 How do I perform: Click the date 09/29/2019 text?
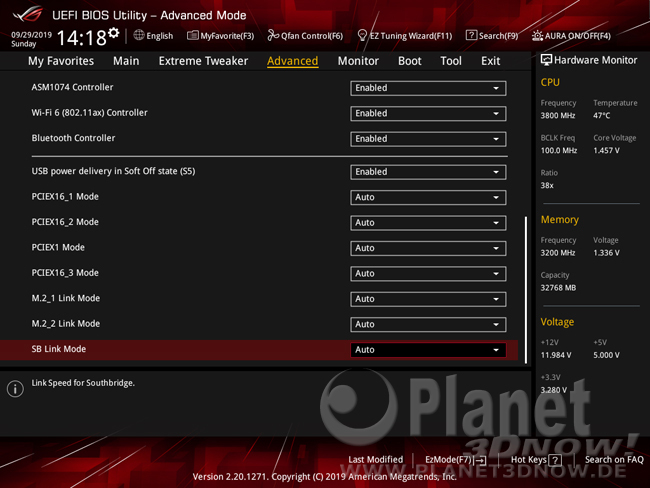(32, 34)
